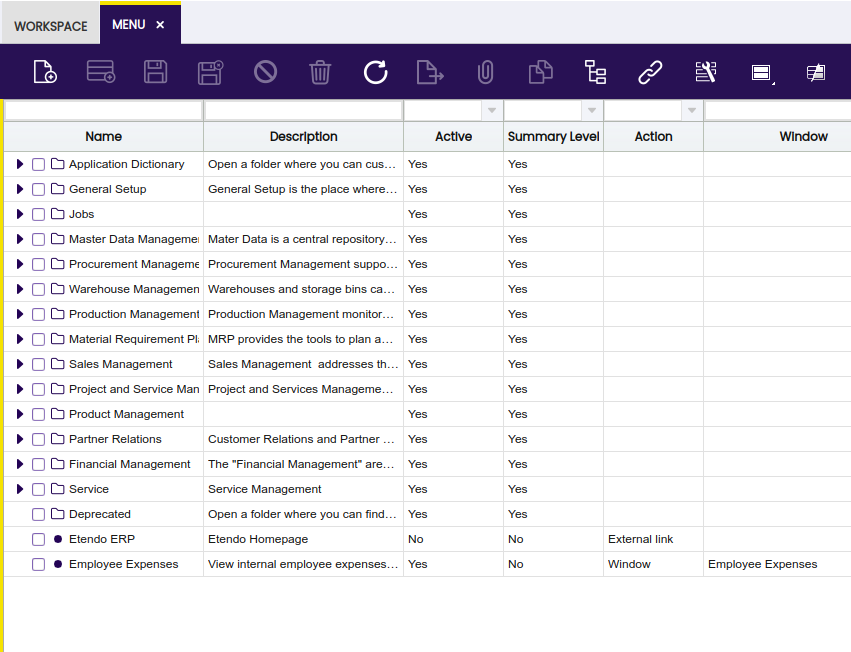
Task: Expand the Warehouse Management node
Action: click(x=20, y=289)
